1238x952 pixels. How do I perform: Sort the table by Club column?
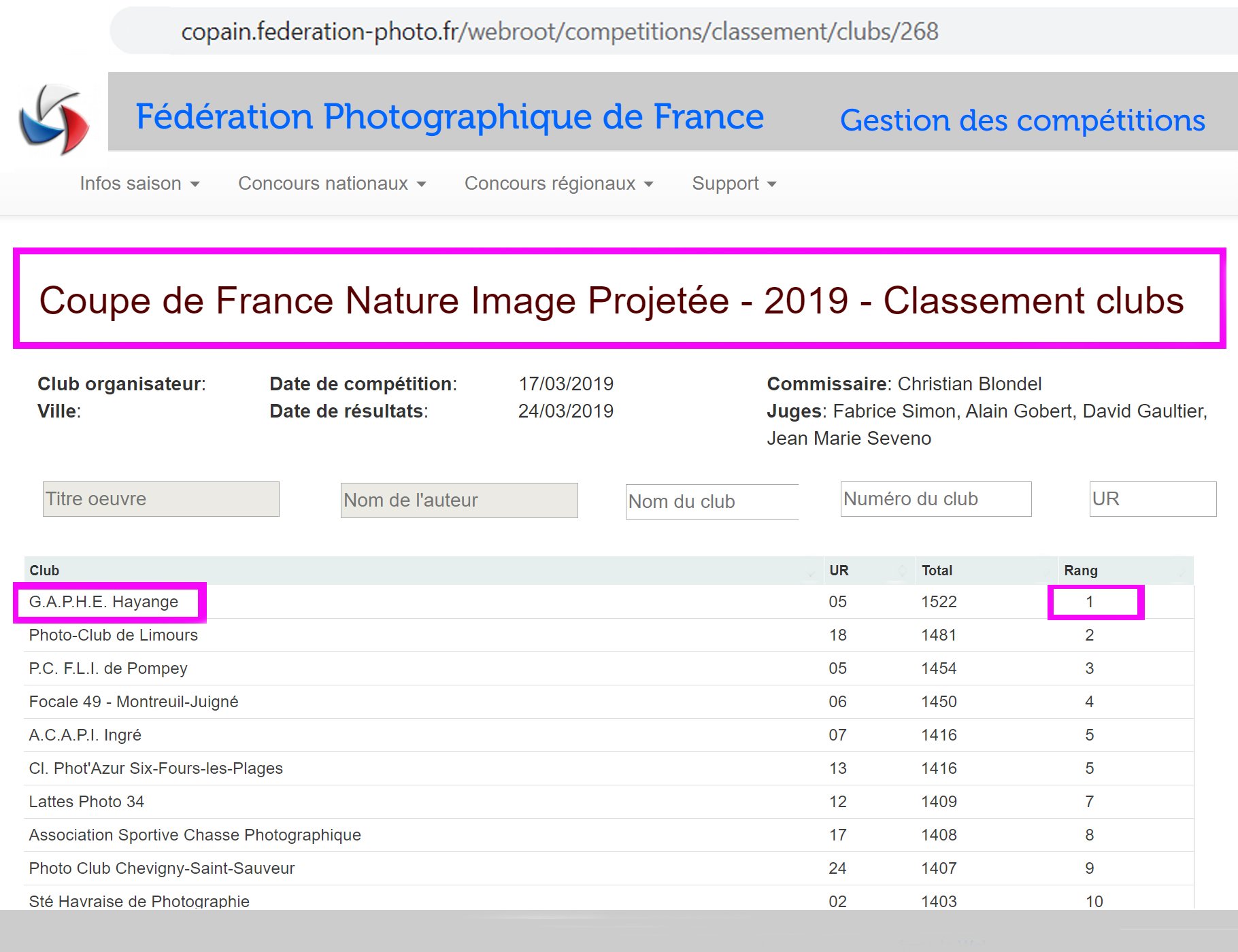tap(45, 571)
